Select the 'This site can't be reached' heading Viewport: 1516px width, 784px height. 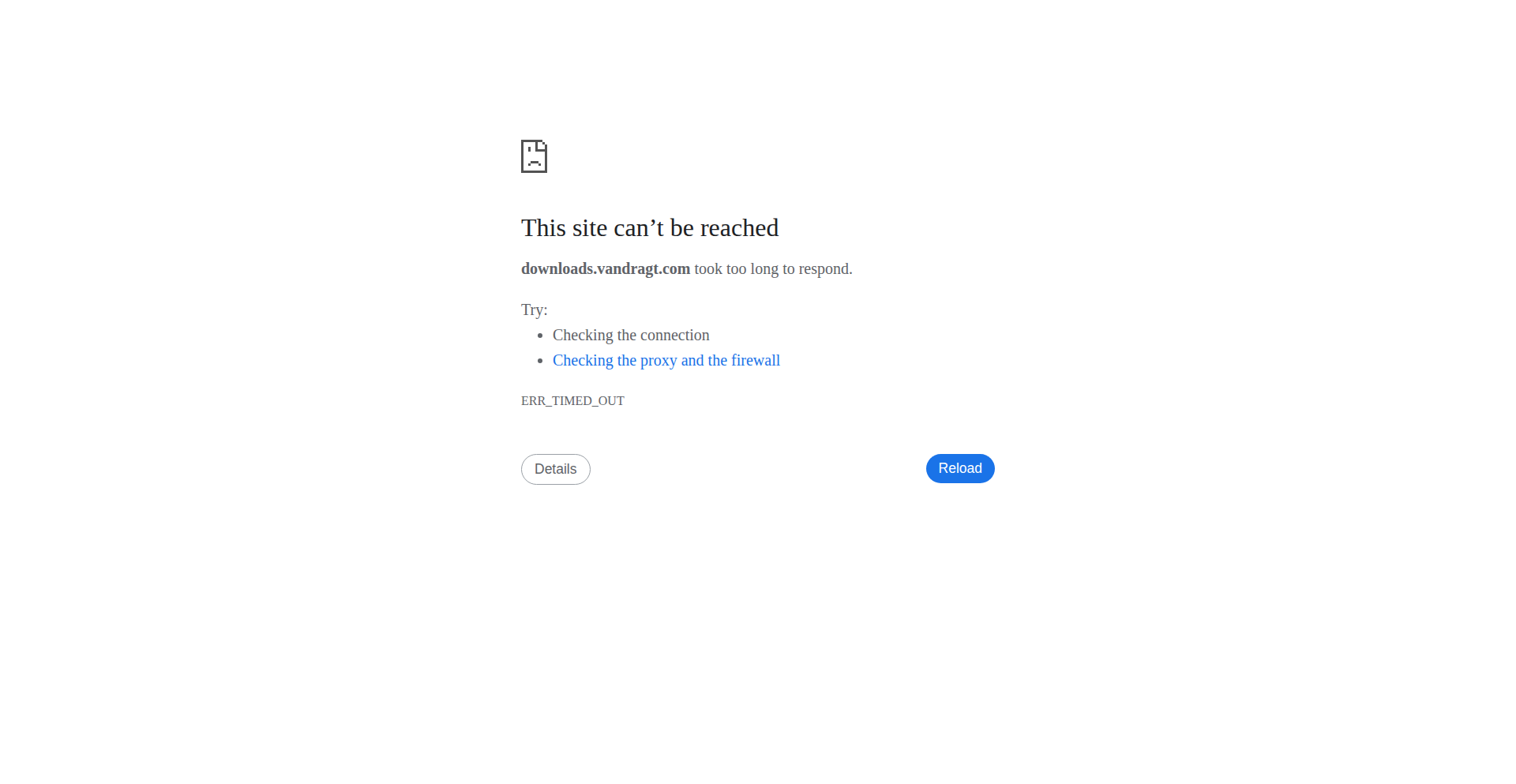point(650,227)
